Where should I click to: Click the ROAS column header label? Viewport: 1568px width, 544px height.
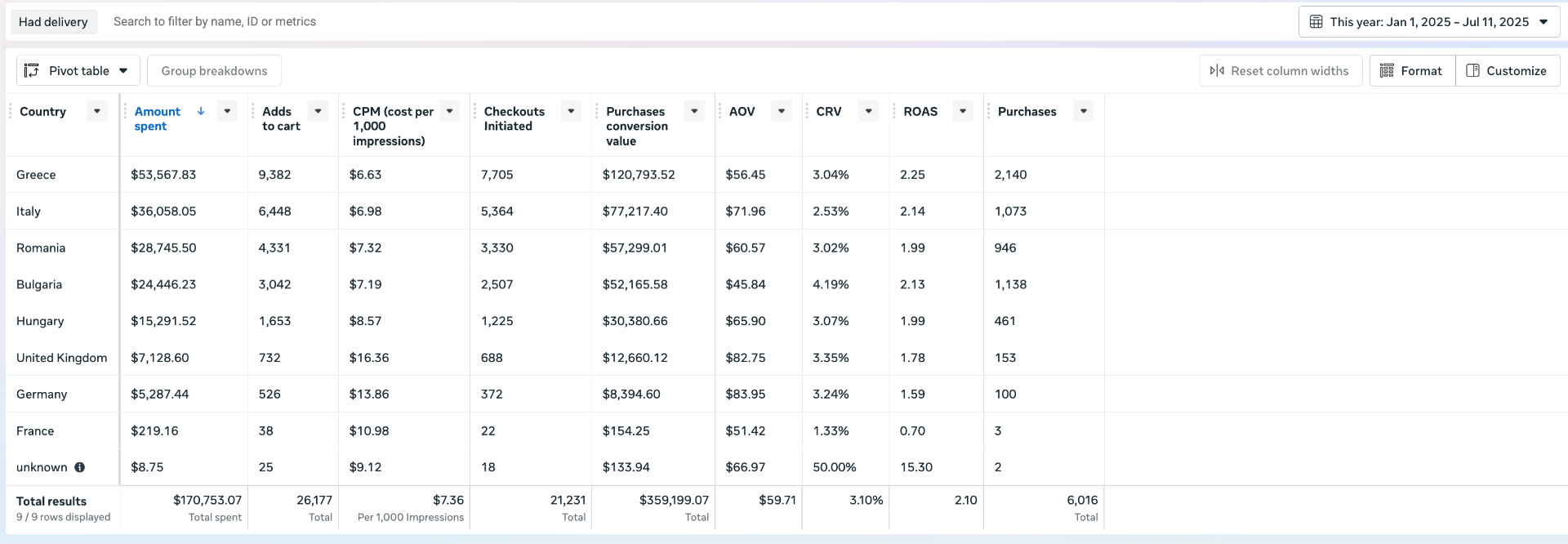coord(920,111)
